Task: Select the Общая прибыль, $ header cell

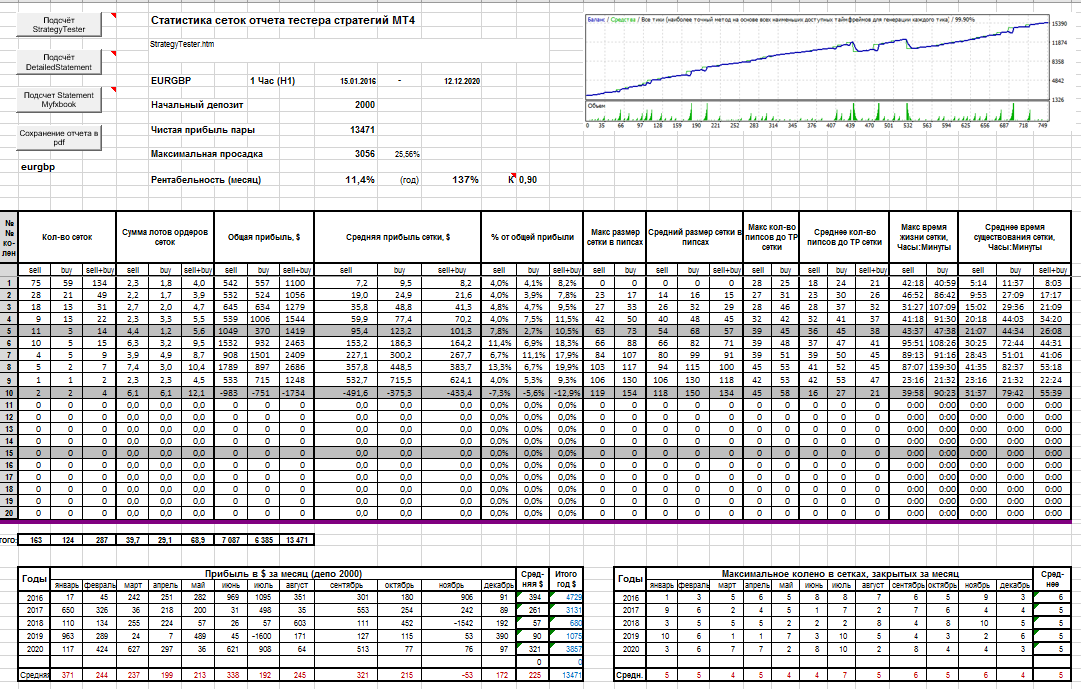Action: tap(263, 237)
